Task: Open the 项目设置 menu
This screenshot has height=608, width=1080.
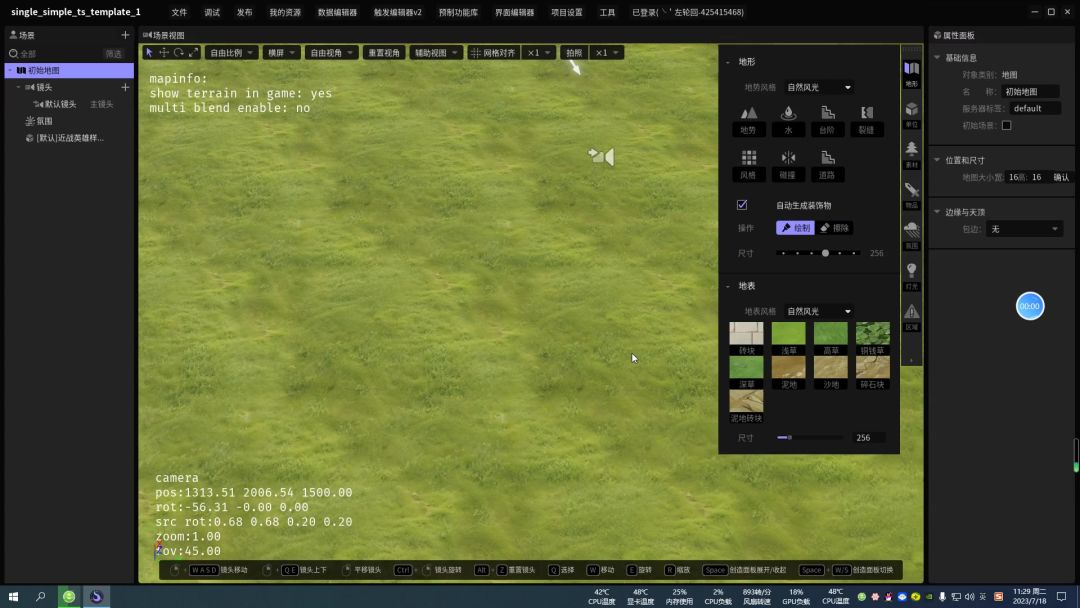Action: (x=567, y=13)
